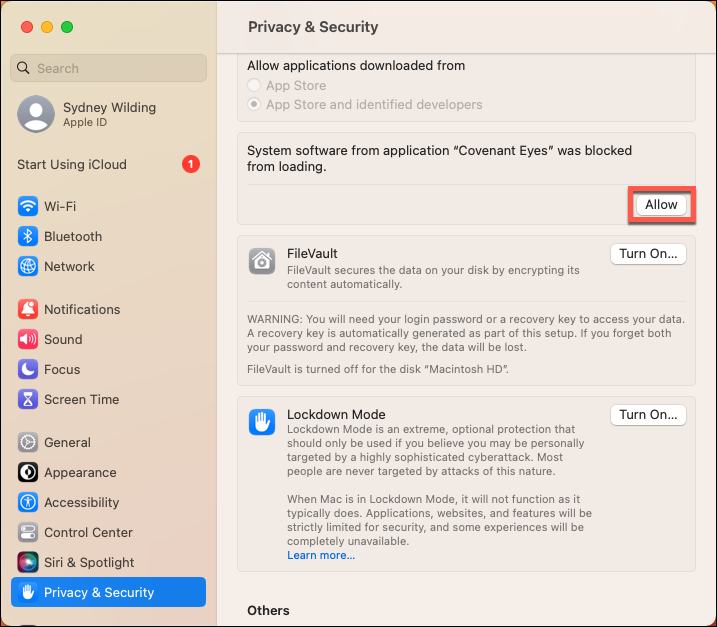Allow blocked Covenant Eyes system software
The height and width of the screenshot is (627, 717).
click(x=661, y=205)
